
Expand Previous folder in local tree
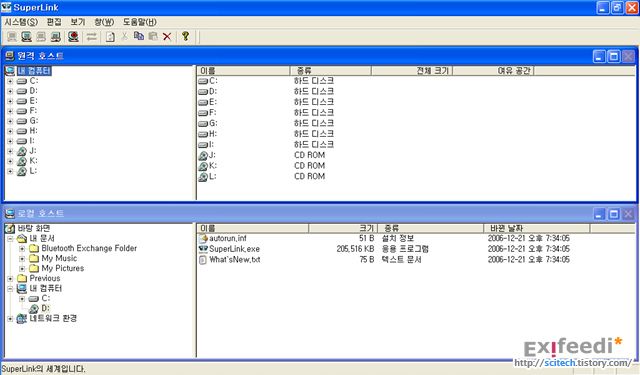pos(10,279)
